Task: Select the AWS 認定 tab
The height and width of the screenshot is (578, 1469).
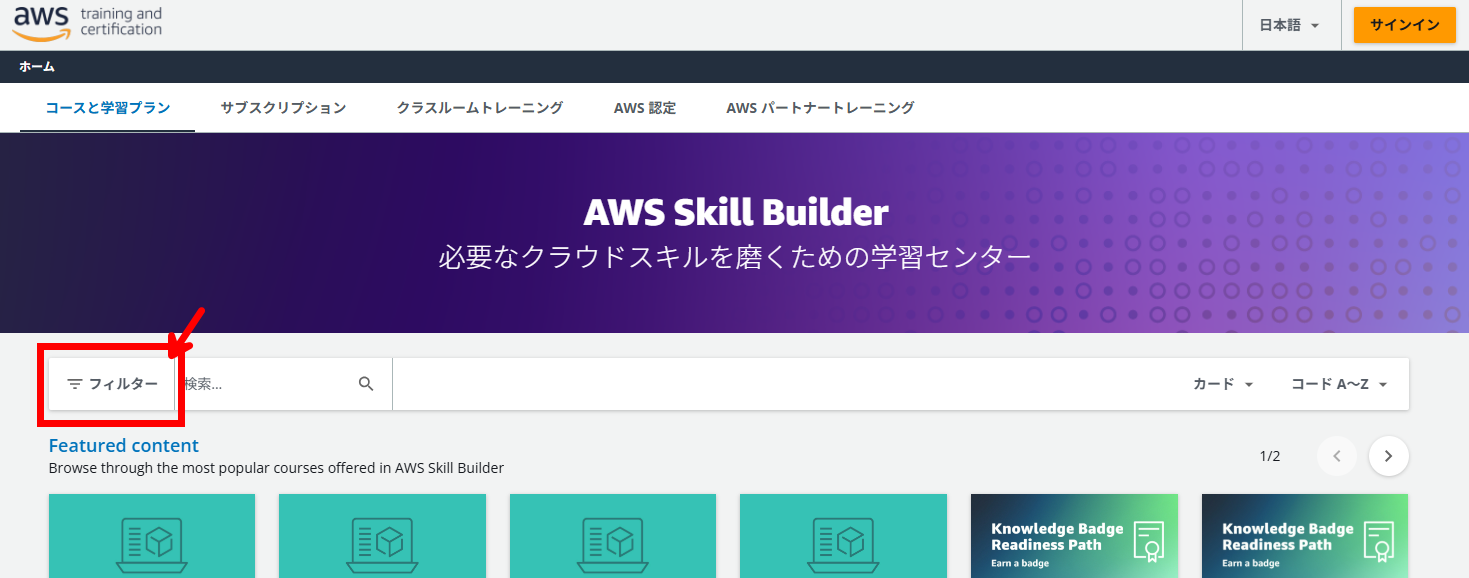Action: coord(645,108)
